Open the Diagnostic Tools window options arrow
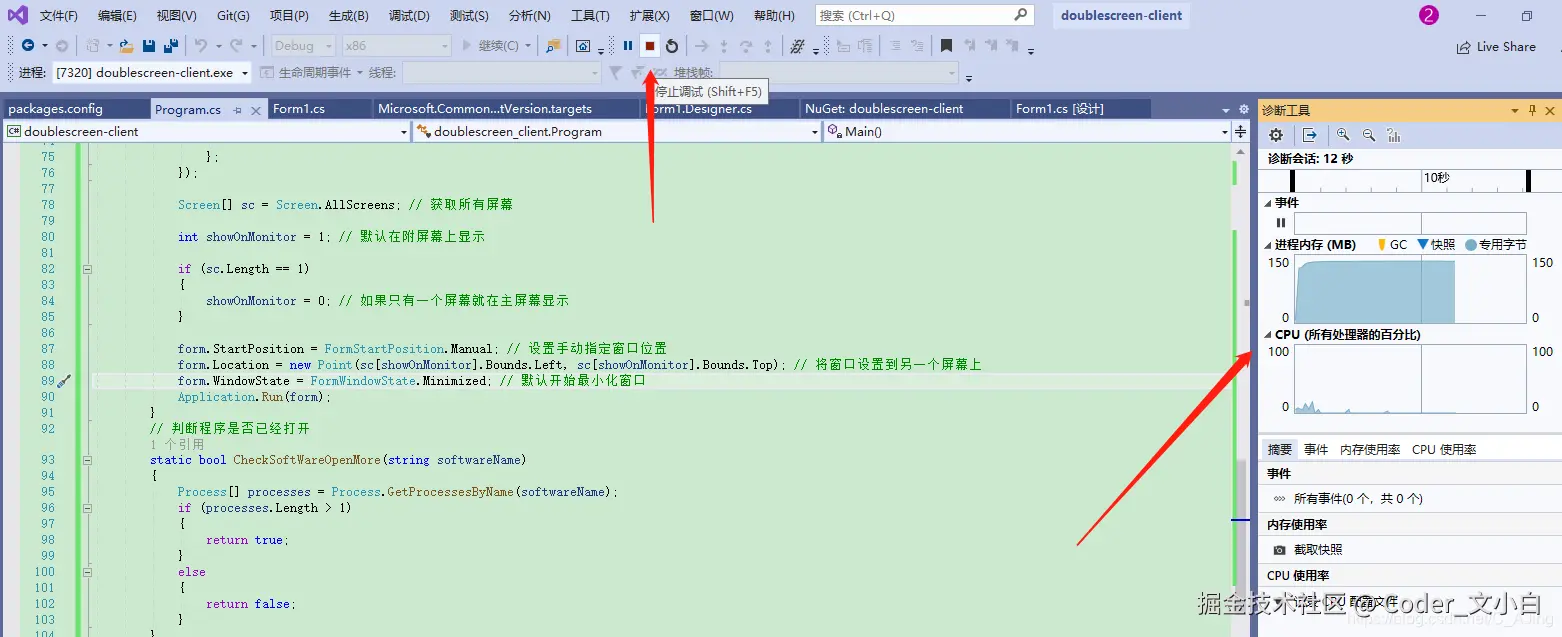 [1515, 110]
